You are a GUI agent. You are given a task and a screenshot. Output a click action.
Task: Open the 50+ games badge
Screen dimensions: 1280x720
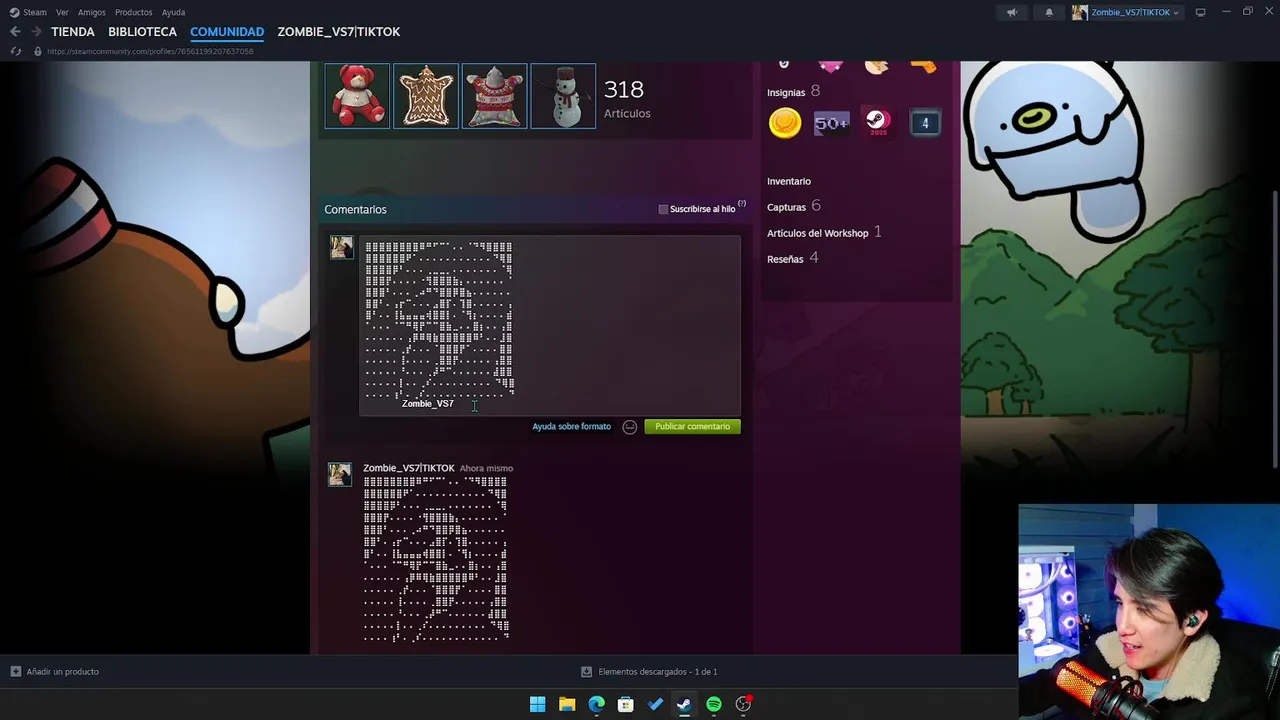(x=831, y=123)
